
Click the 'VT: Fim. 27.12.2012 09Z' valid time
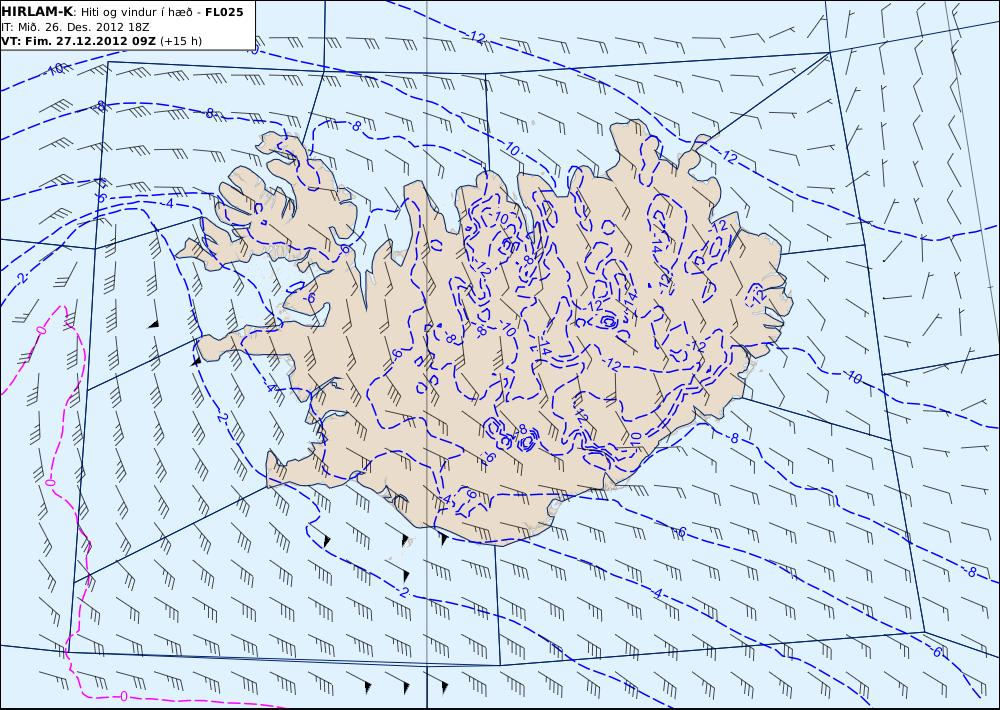(x=78, y=41)
